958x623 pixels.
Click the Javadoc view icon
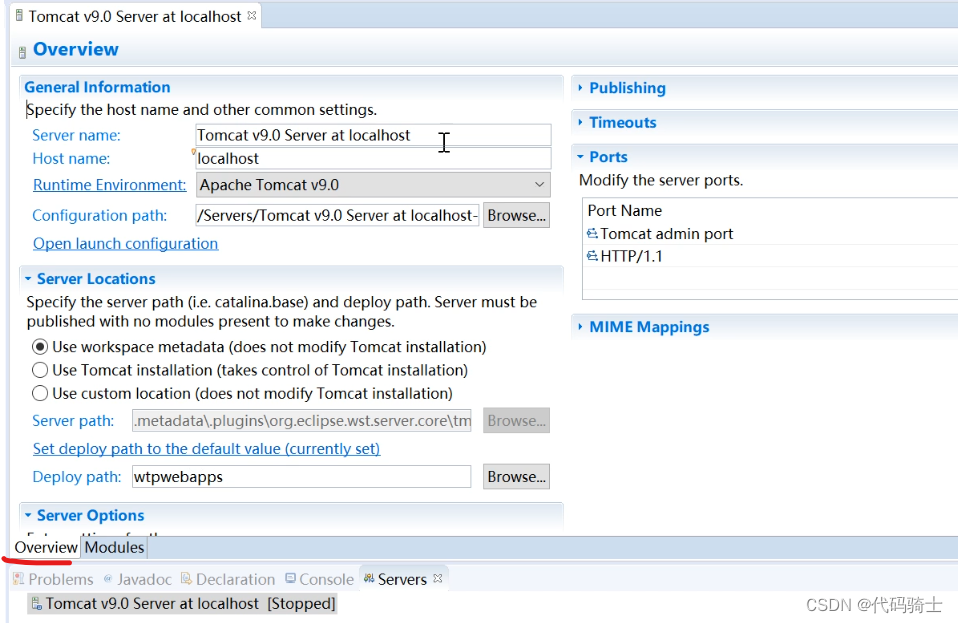(108, 579)
